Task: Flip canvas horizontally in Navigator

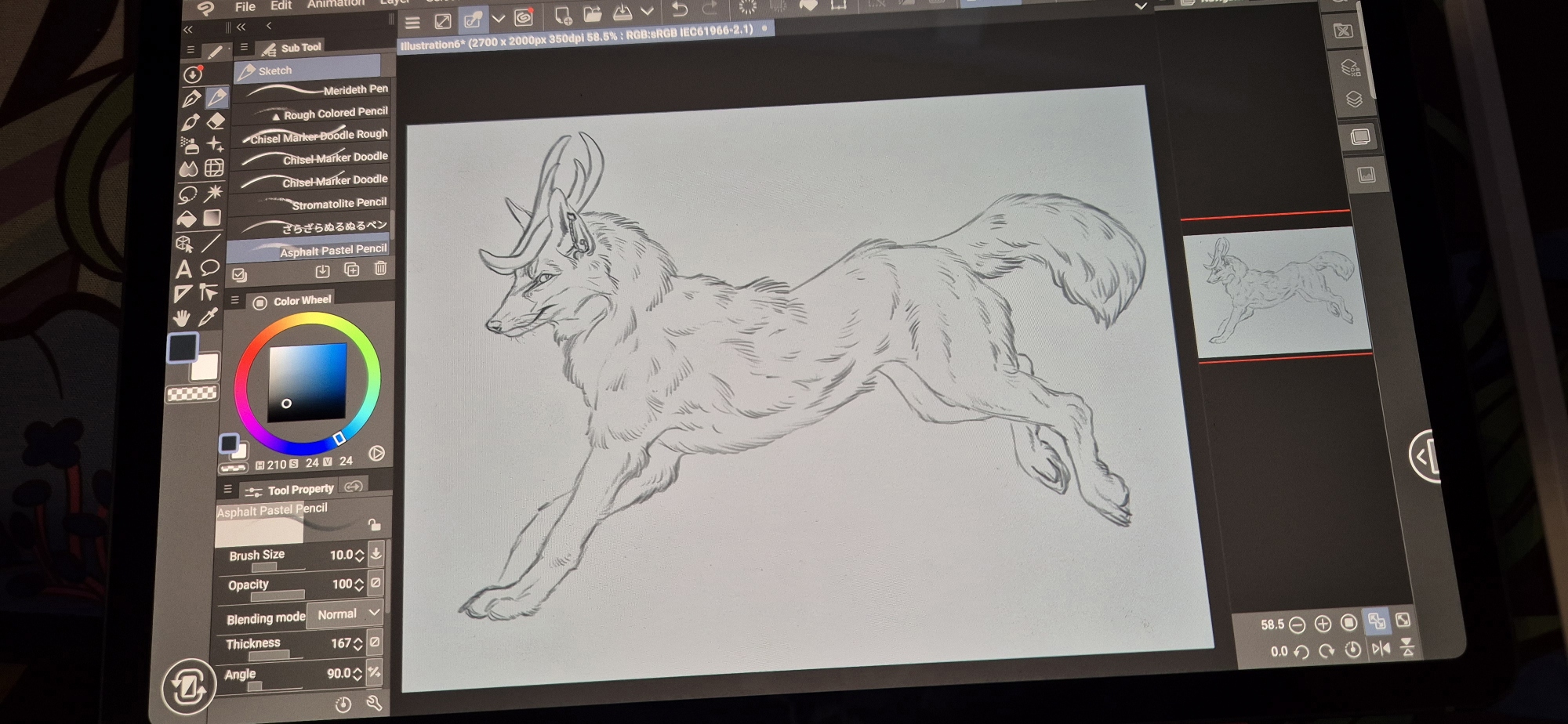Action: (1381, 649)
